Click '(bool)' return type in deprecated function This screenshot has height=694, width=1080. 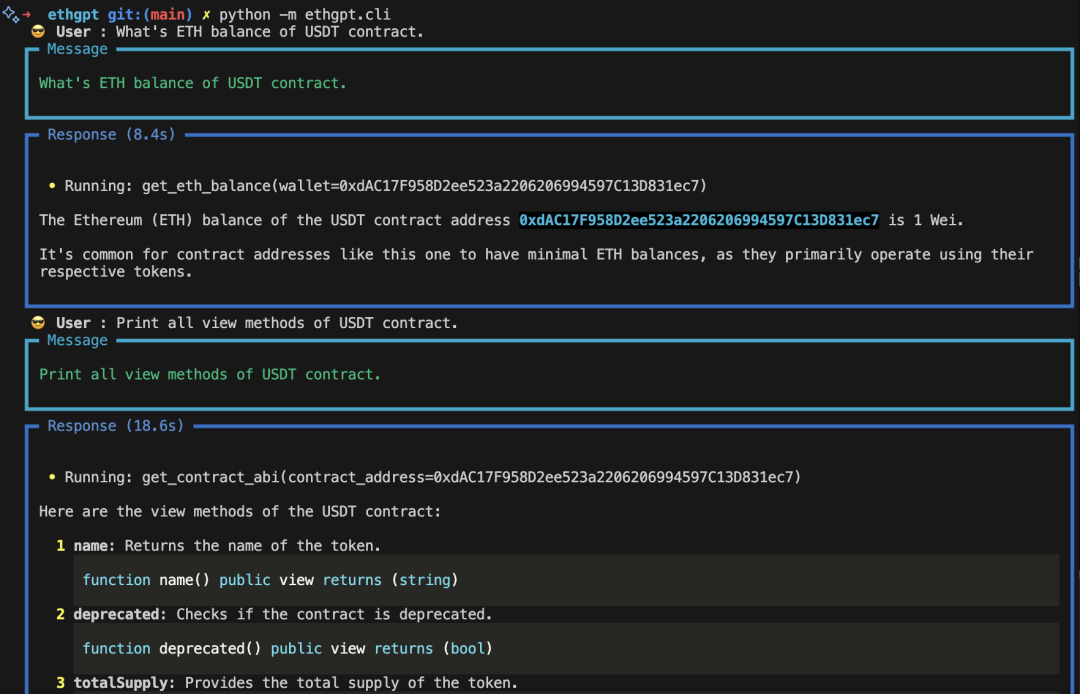[468, 649]
